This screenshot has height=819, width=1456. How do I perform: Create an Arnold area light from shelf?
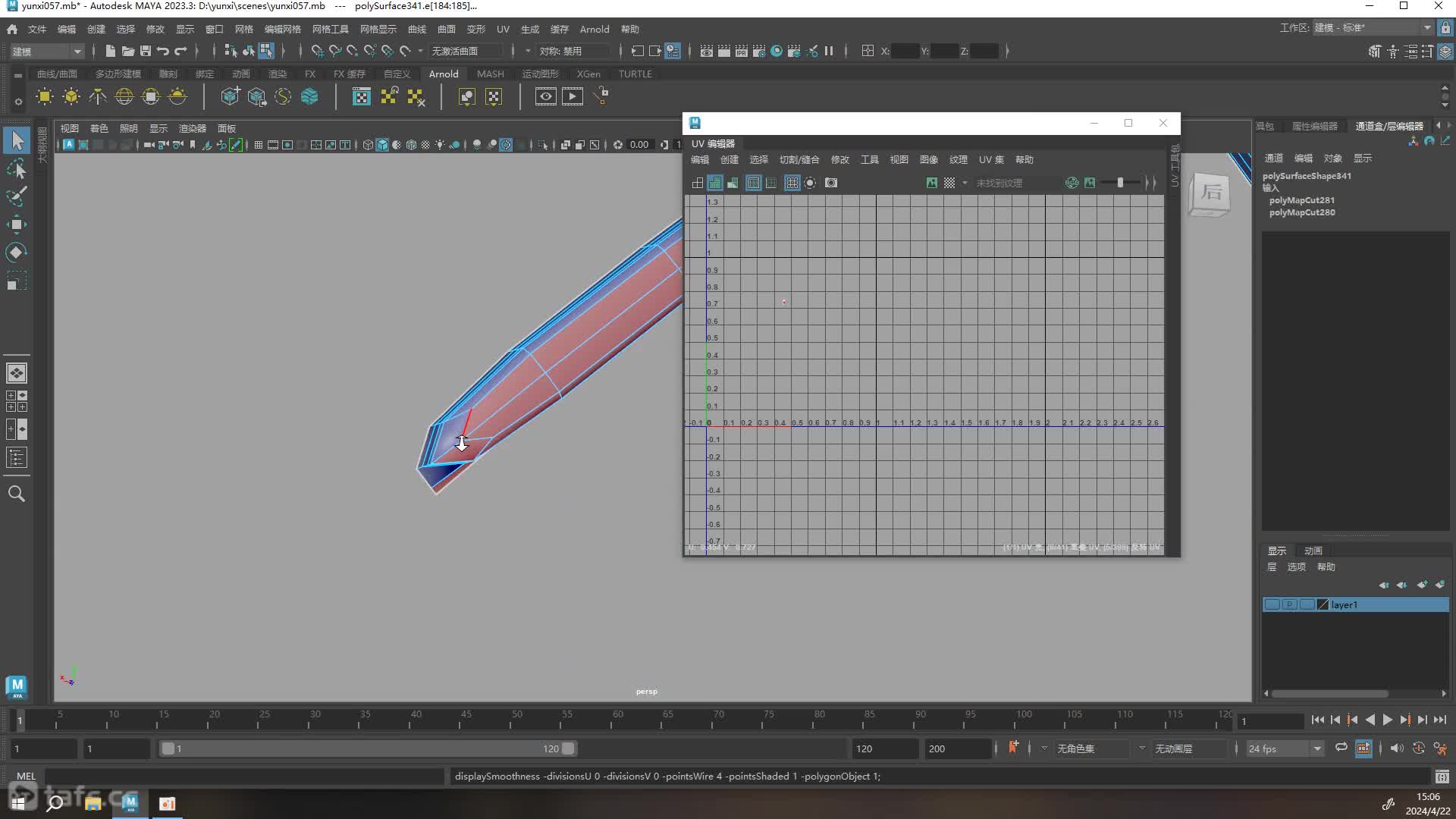pos(45,96)
